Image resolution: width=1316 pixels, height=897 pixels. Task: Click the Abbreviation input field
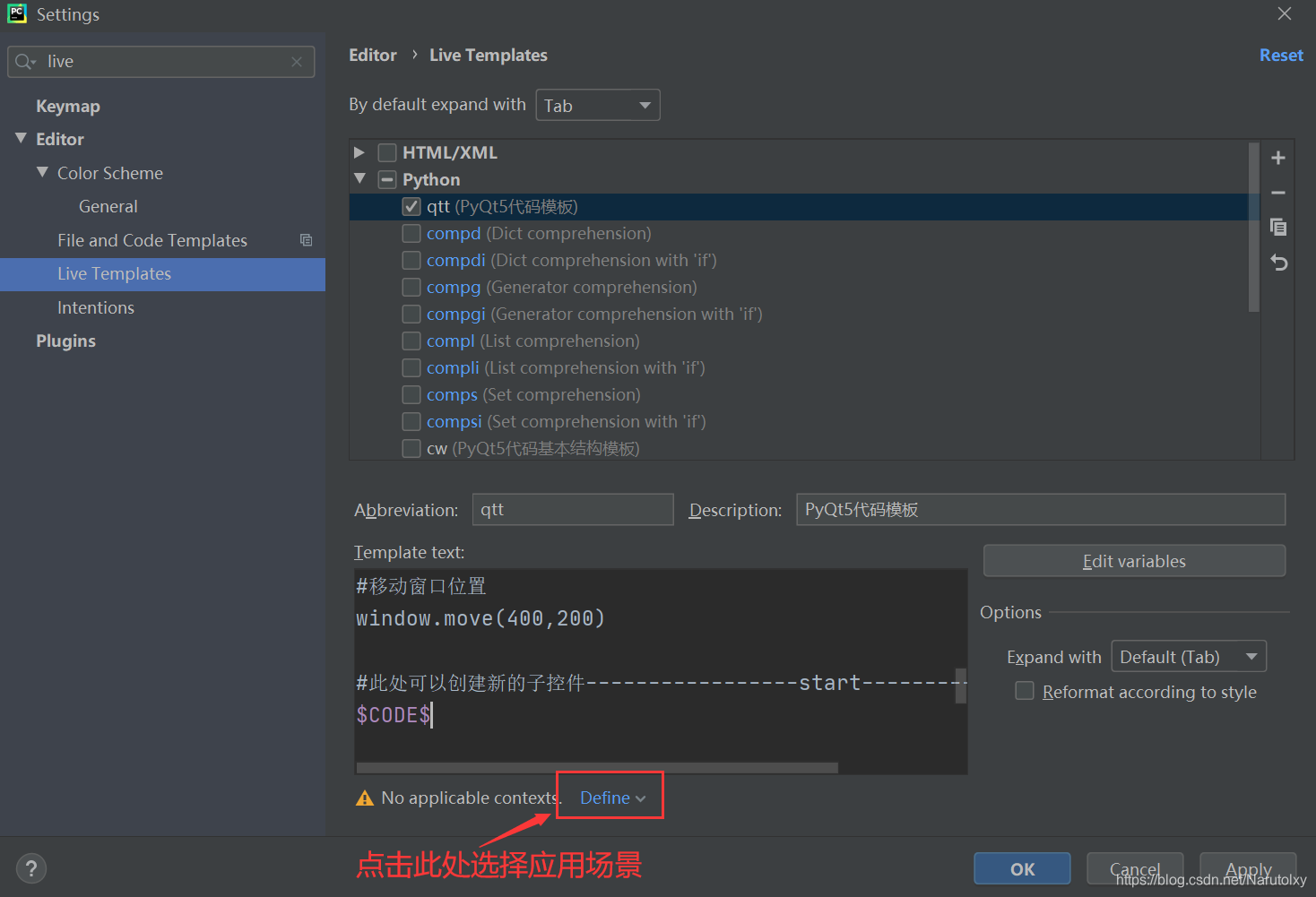[573, 509]
